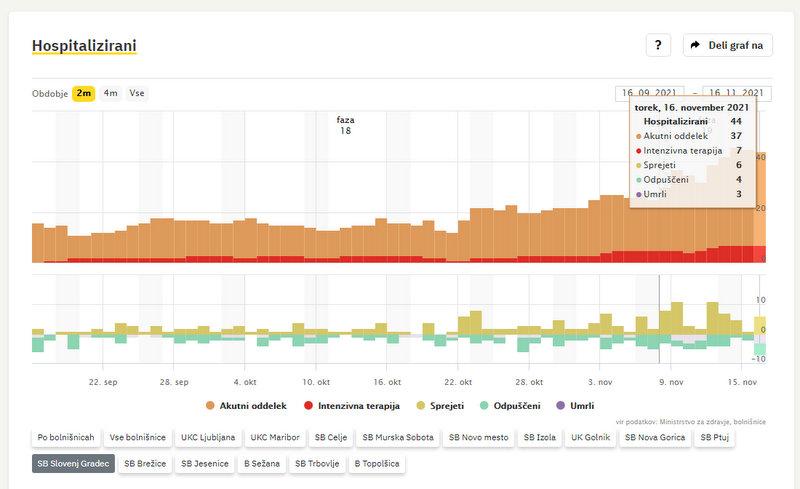Viewport: 800px width, 489px height.
Task: Select the Vse period option
Action: [x=137, y=93]
